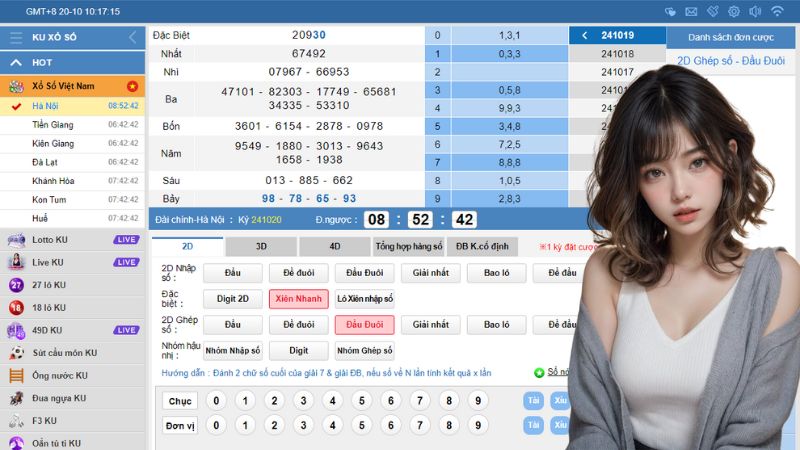Click the brush theme icon in top bar
This screenshot has width=800, height=450.
click(712, 11)
